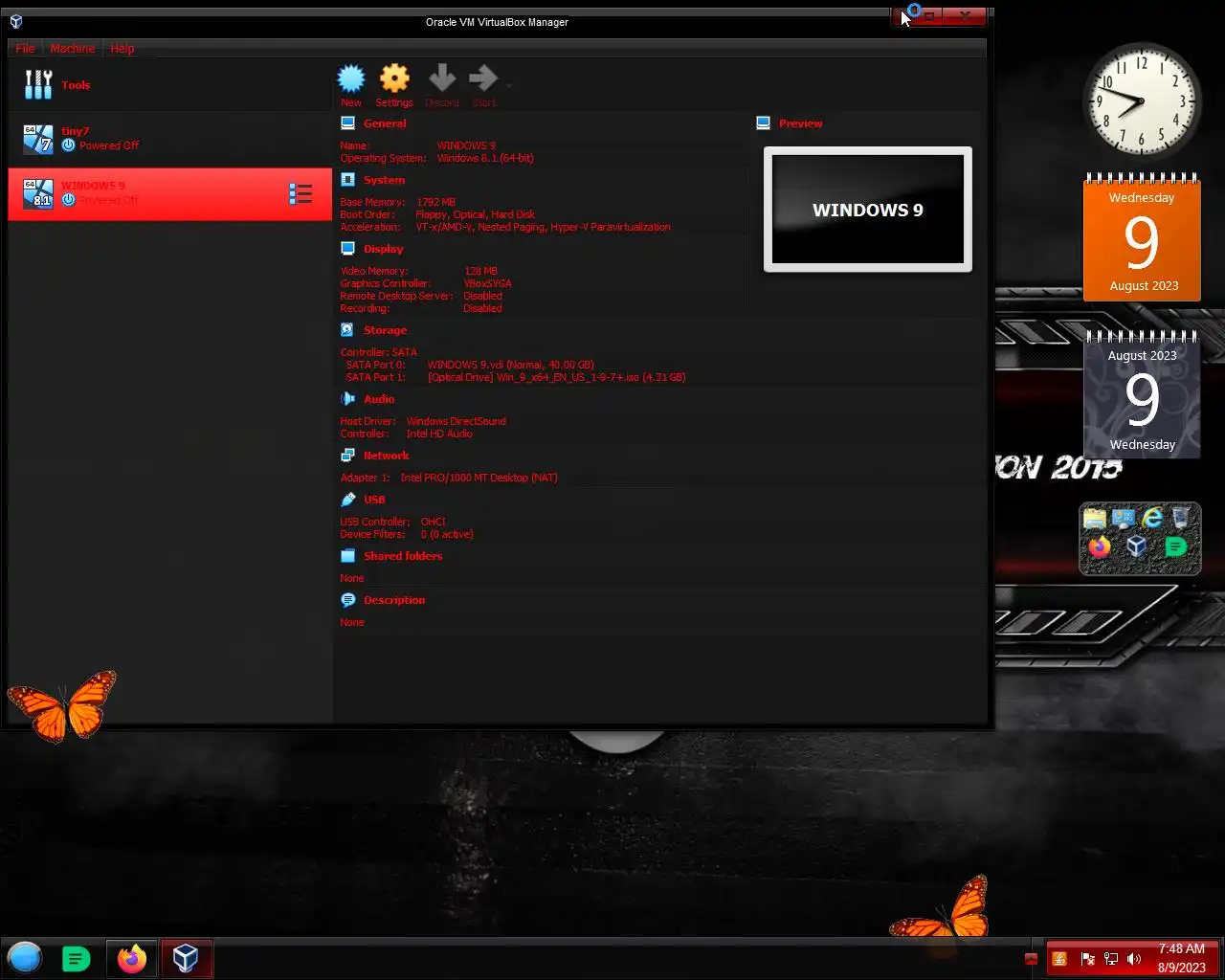Click the WINDOWS 9 preview thumbnail
The height and width of the screenshot is (980, 1225).
click(868, 210)
